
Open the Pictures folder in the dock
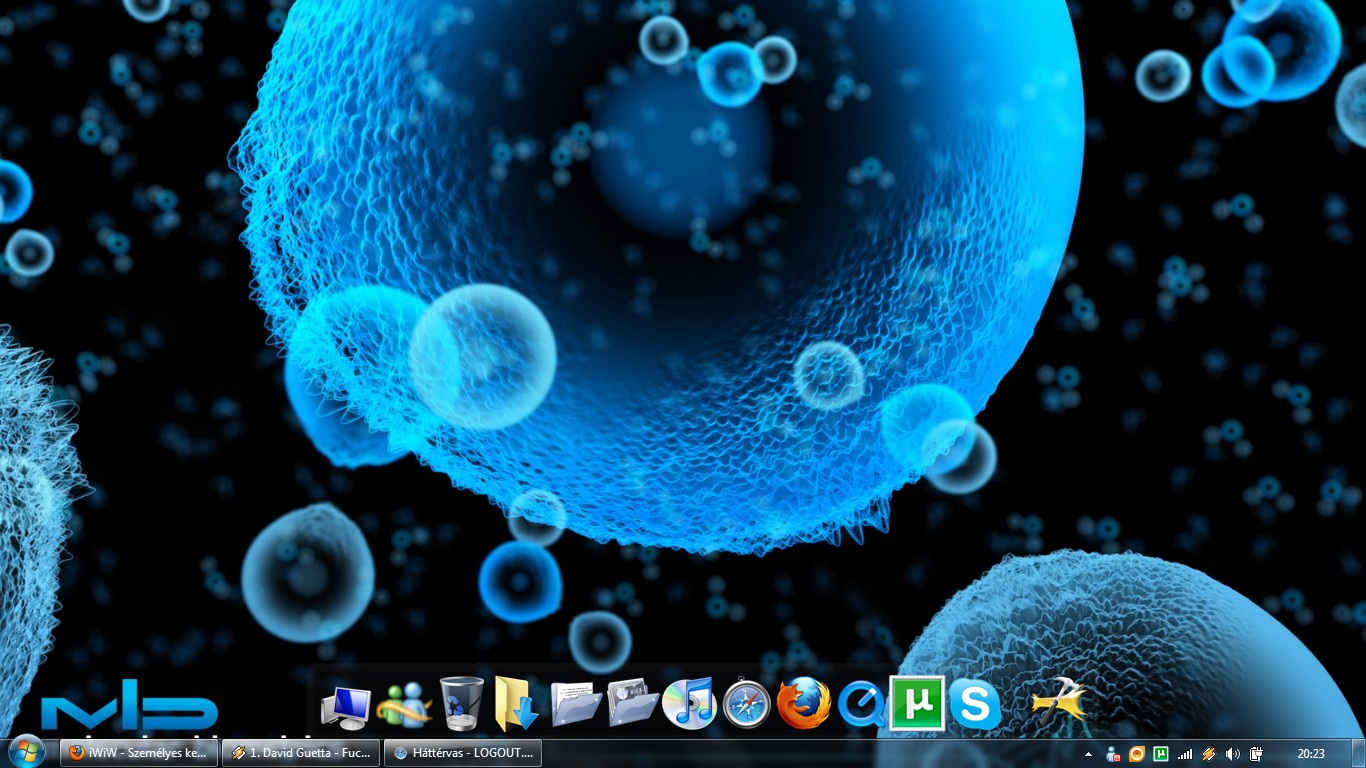[633, 703]
